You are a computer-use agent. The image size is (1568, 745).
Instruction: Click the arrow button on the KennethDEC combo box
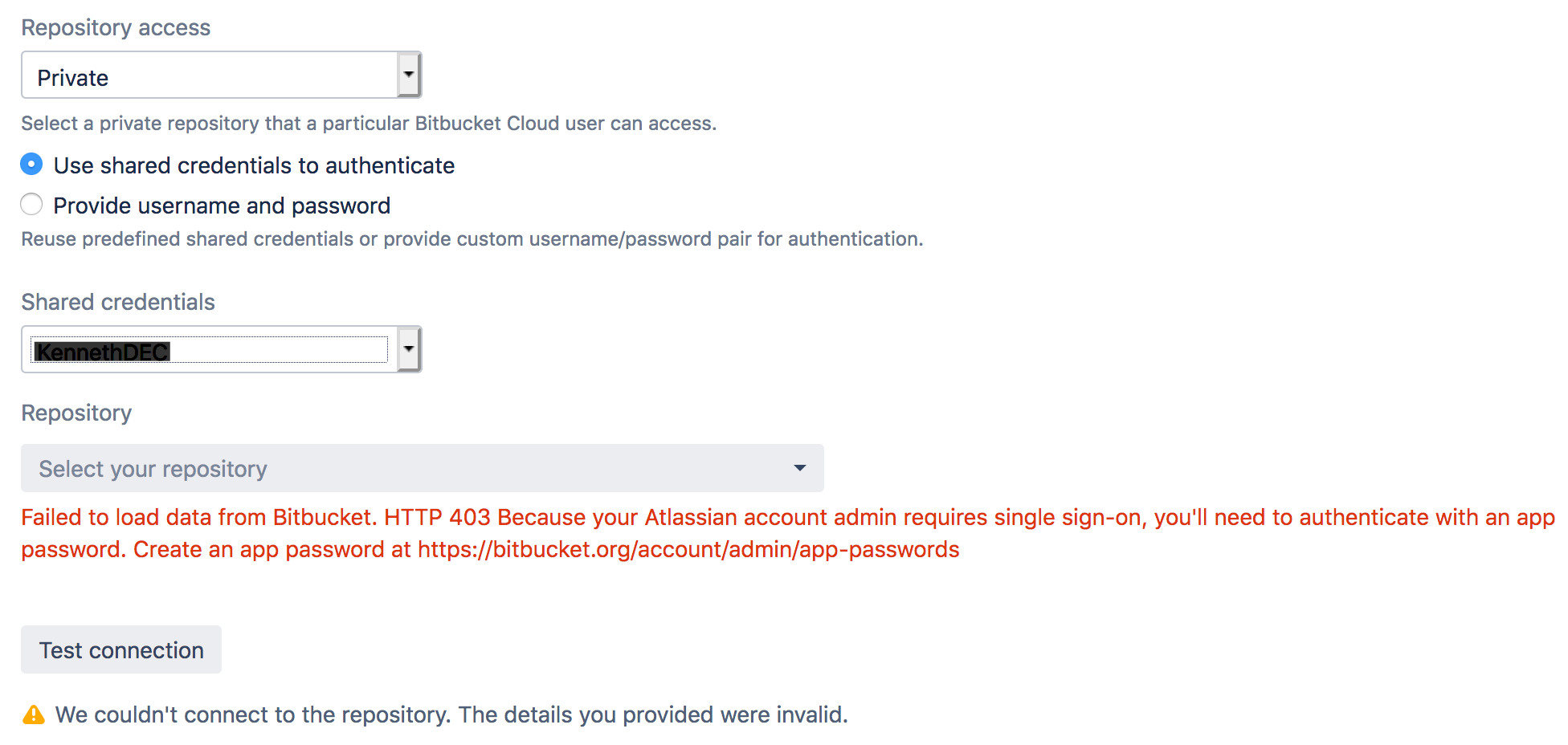409,349
